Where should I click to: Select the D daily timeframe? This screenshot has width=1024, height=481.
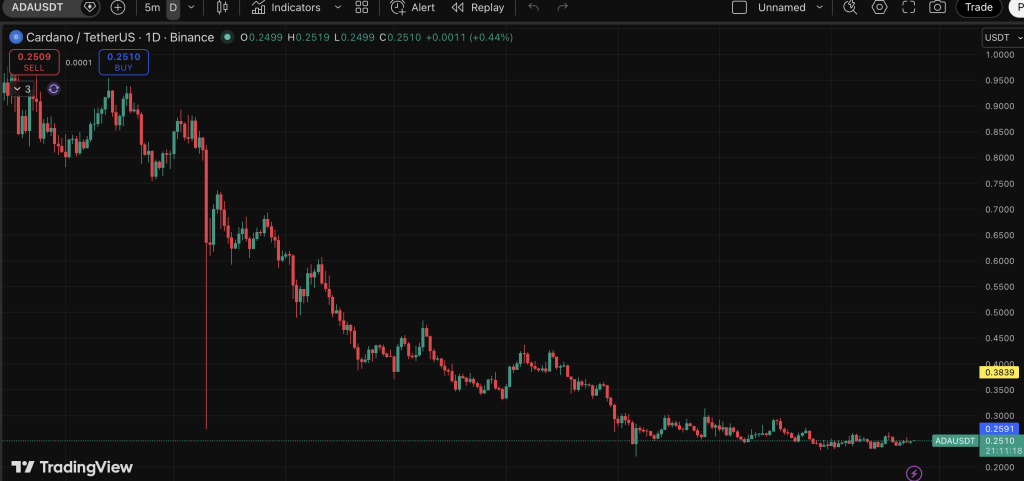pyautogui.click(x=173, y=8)
